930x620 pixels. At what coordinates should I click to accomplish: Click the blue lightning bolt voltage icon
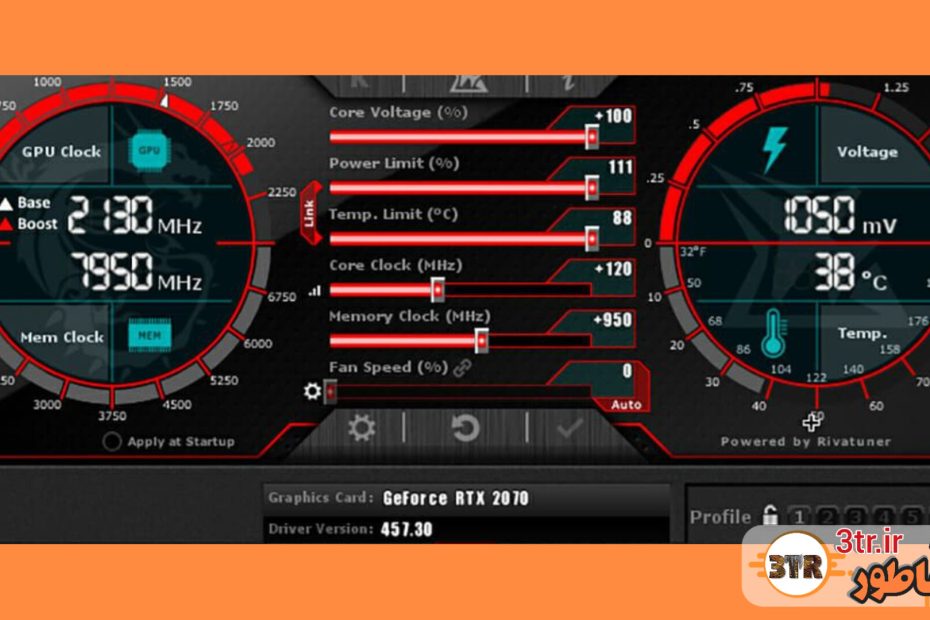[x=774, y=150]
